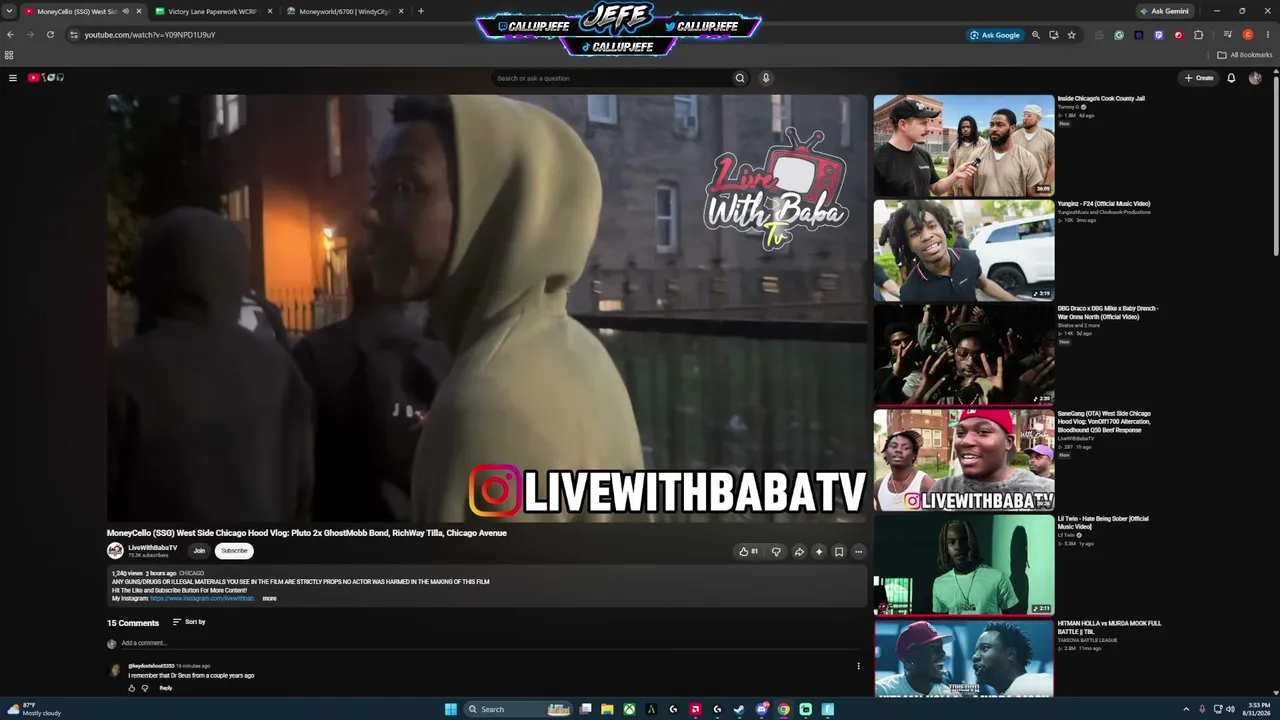Viewport: 1280px width, 720px height.
Task: Click the zoom magnifier icon in address bar
Action: (x=1036, y=35)
